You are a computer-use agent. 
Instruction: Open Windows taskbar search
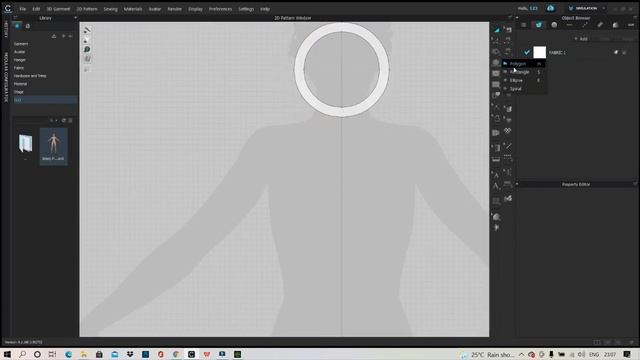[x=22, y=354]
